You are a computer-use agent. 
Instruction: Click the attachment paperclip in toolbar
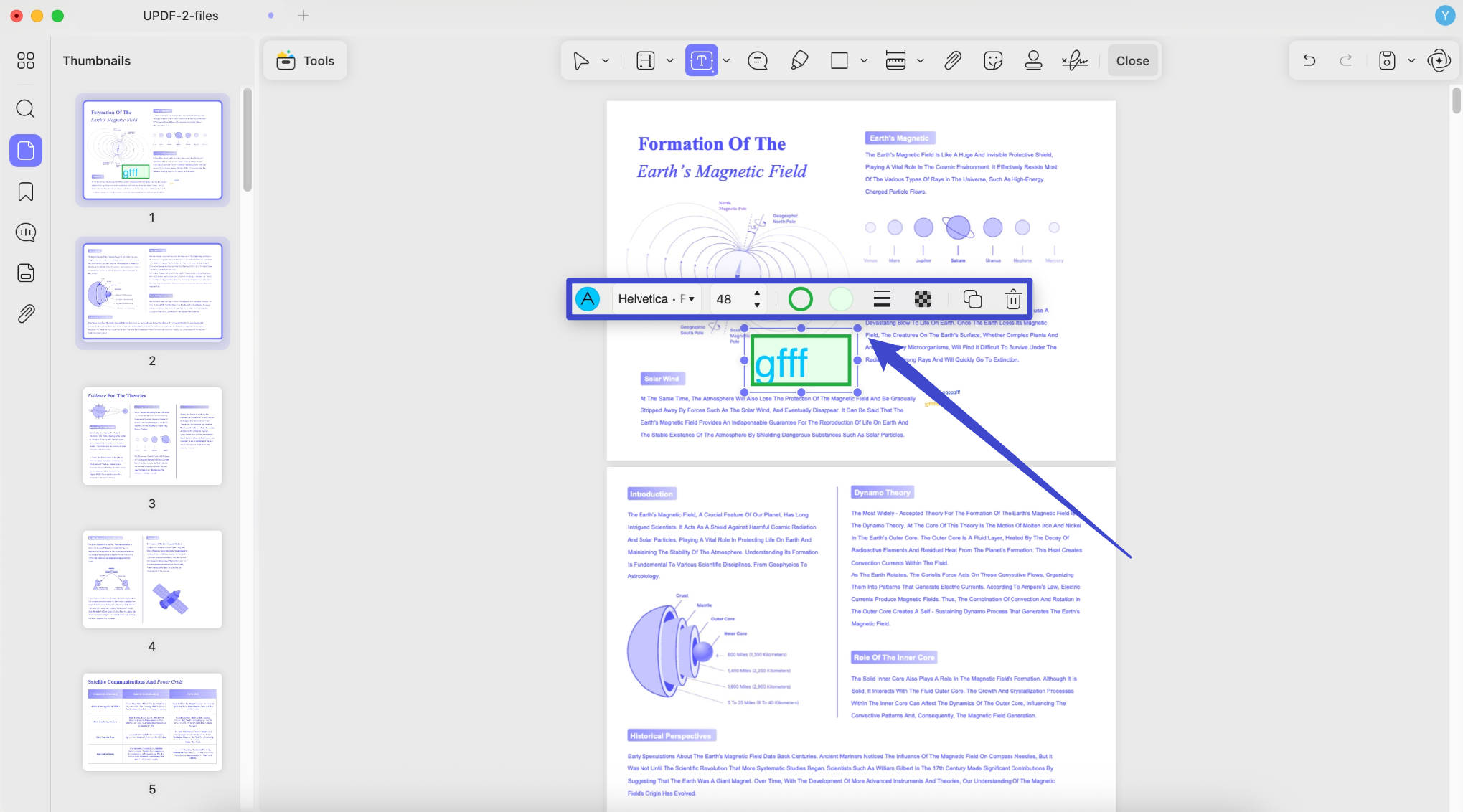click(x=952, y=61)
